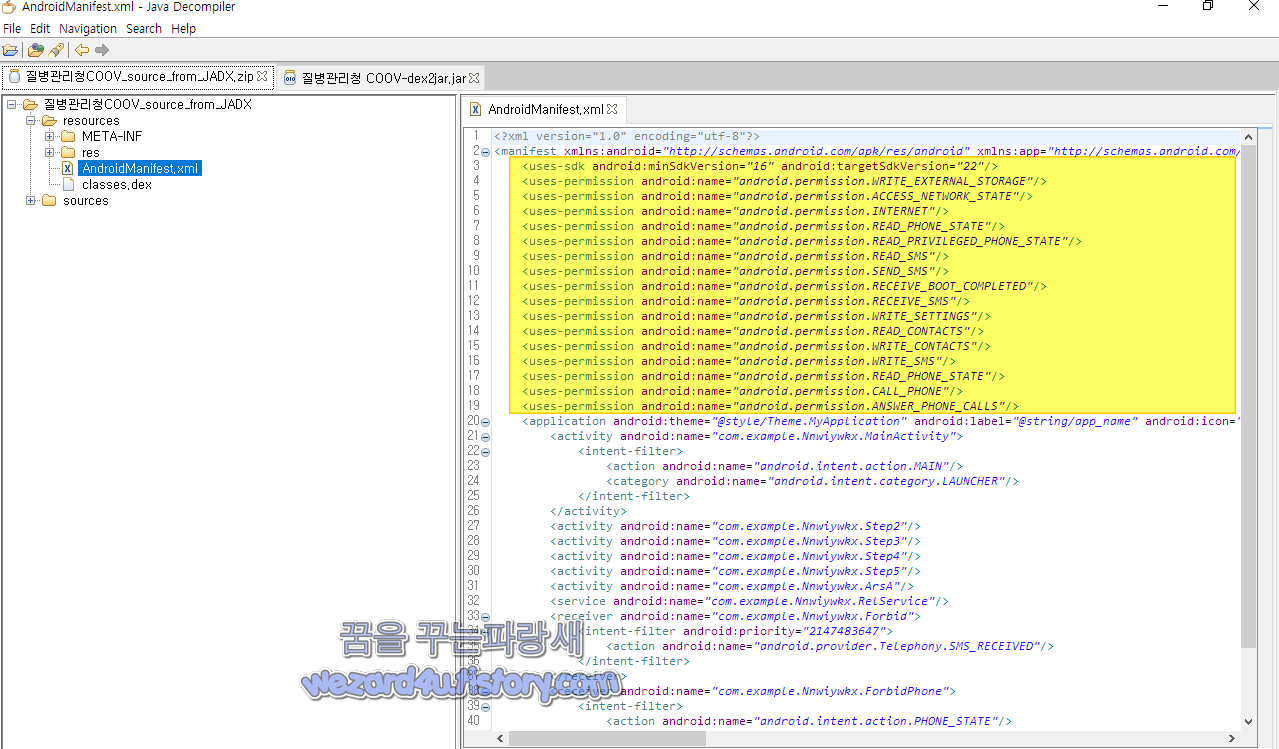Viewport: 1279px width, 749px height.
Task: Fold the Forbid receiver at line 33
Action: (485, 617)
